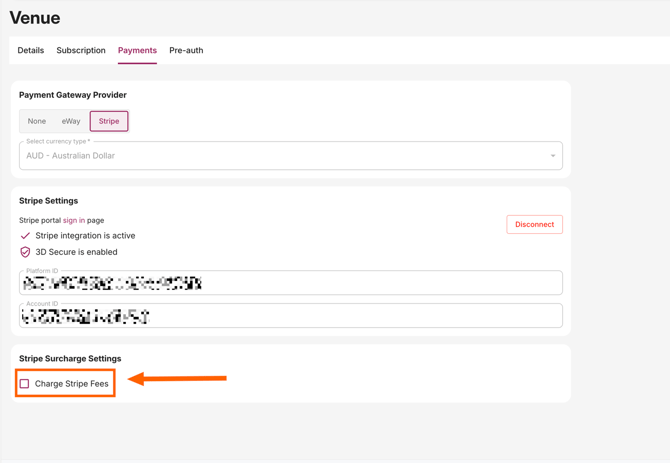Screen dimensions: 670x463
Task: Enable the Charge Stripe Fees checkbox
Action: 25,384
